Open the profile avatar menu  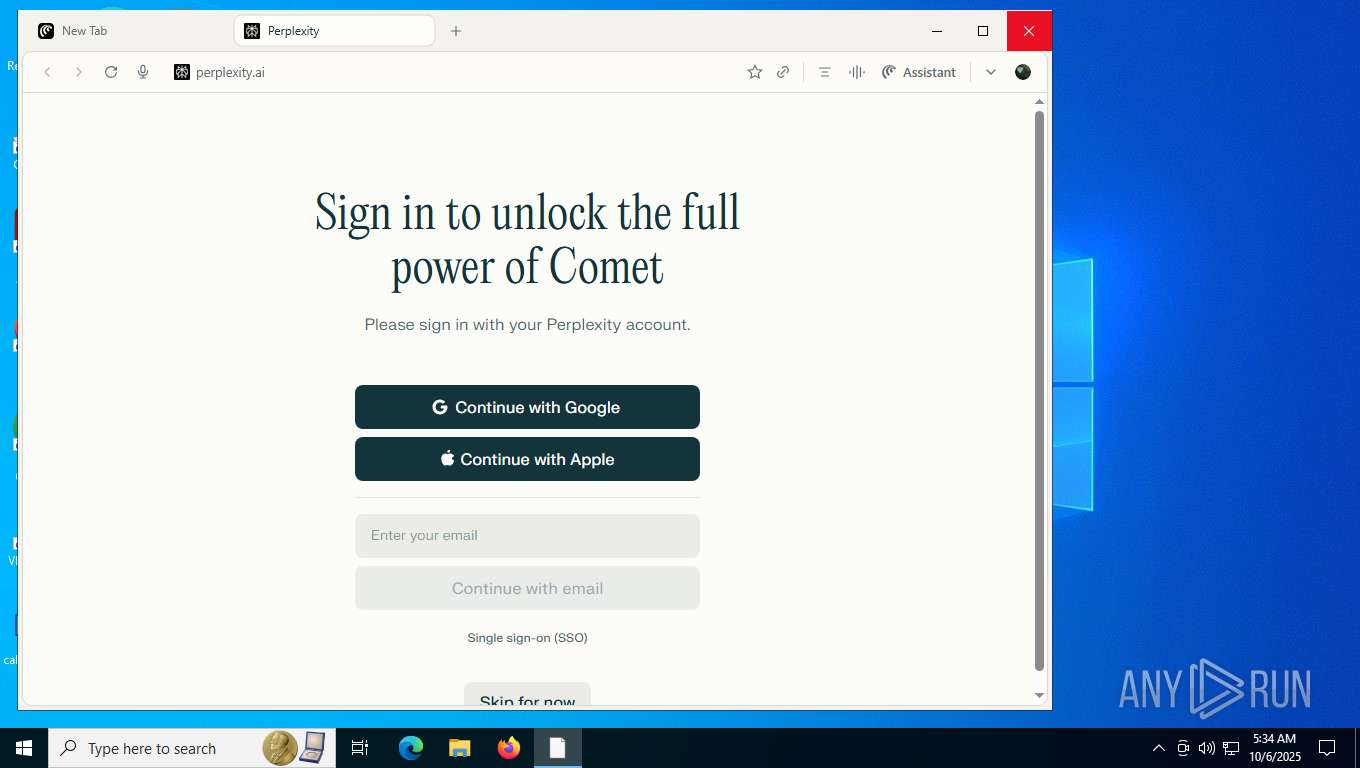1022,72
